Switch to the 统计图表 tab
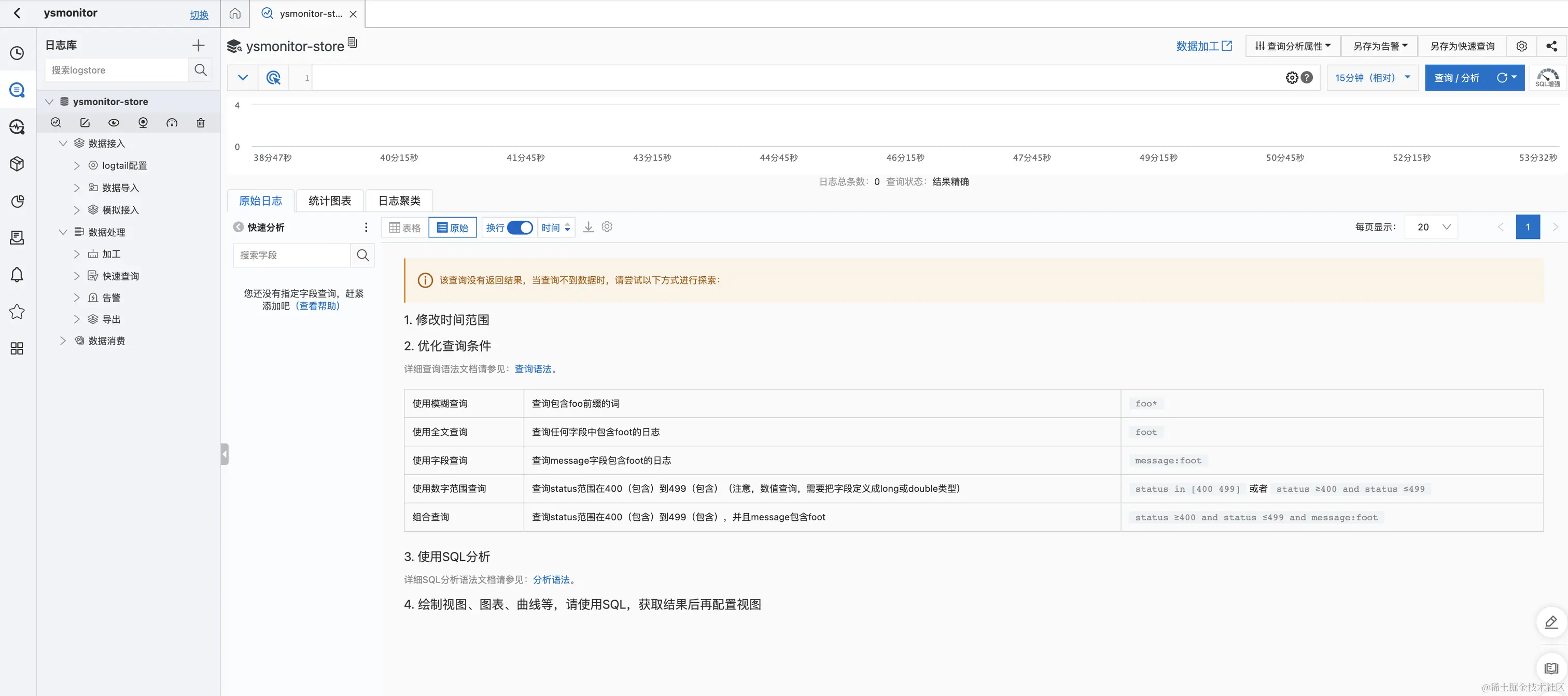 pyautogui.click(x=329, y=201)
